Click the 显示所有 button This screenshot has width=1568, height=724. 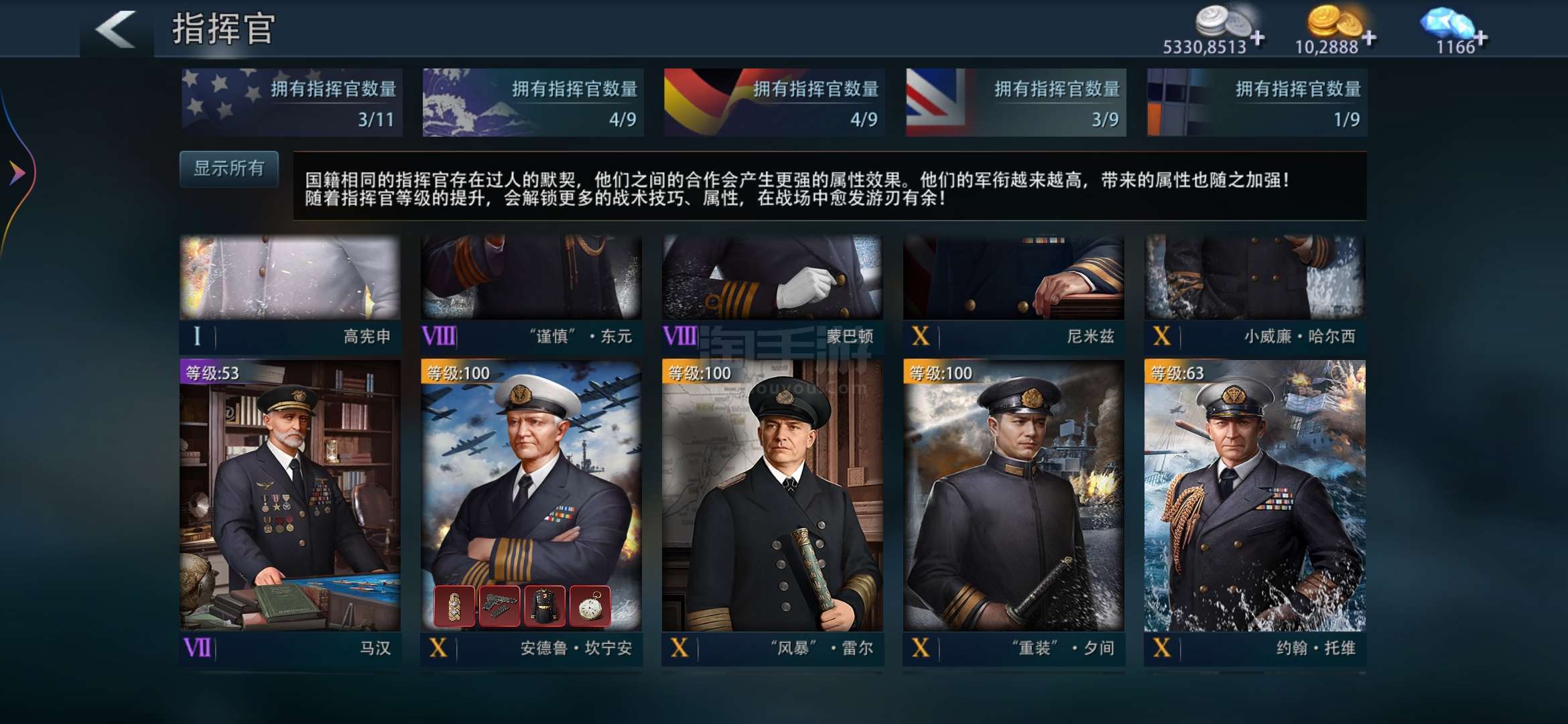pyautogui.click(x=229, y=168)
